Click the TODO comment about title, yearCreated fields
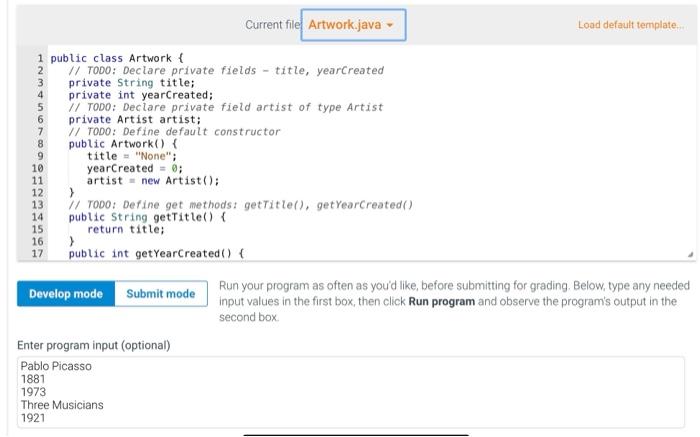This screenshot has width=700, height=437. click(226, 71)
